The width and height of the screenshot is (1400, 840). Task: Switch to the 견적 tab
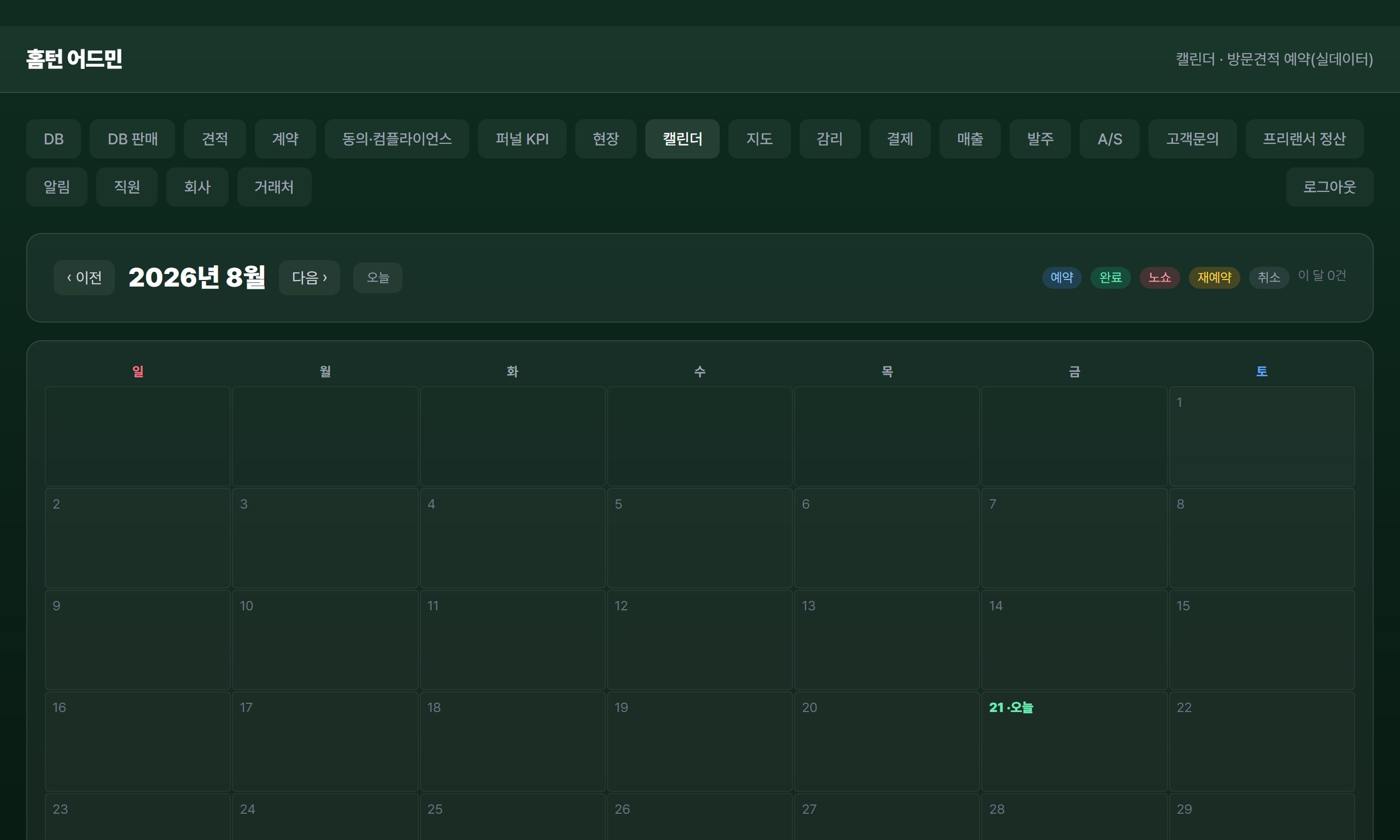(x=214, y=139)
